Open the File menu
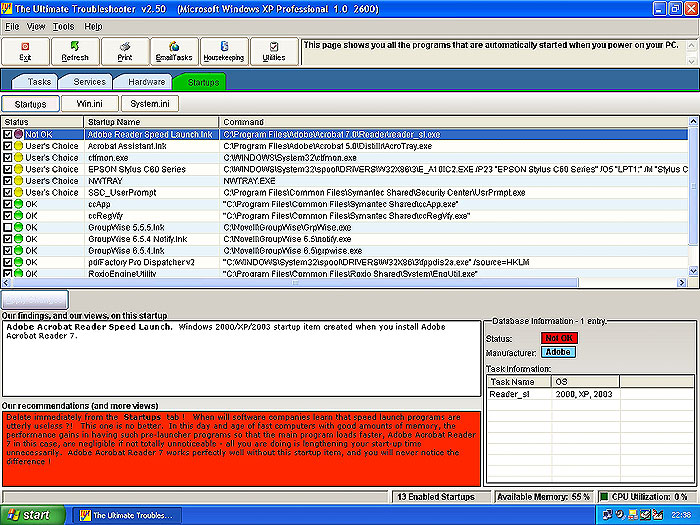Viewport: 700px width, 525px height. tap(12, 27)
